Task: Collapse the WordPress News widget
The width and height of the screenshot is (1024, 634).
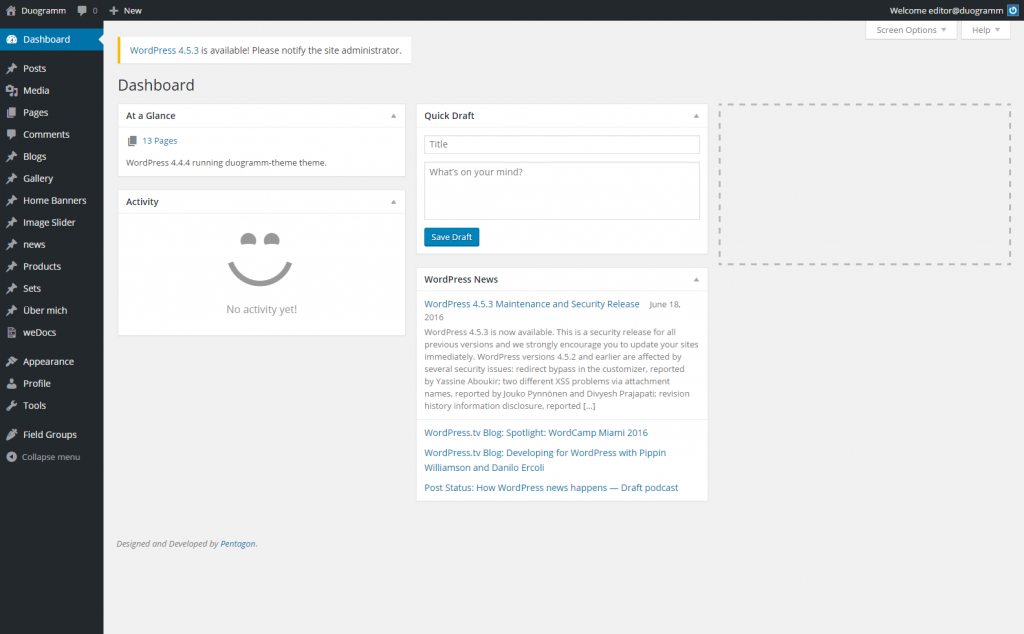Action: tap(696, 279)
